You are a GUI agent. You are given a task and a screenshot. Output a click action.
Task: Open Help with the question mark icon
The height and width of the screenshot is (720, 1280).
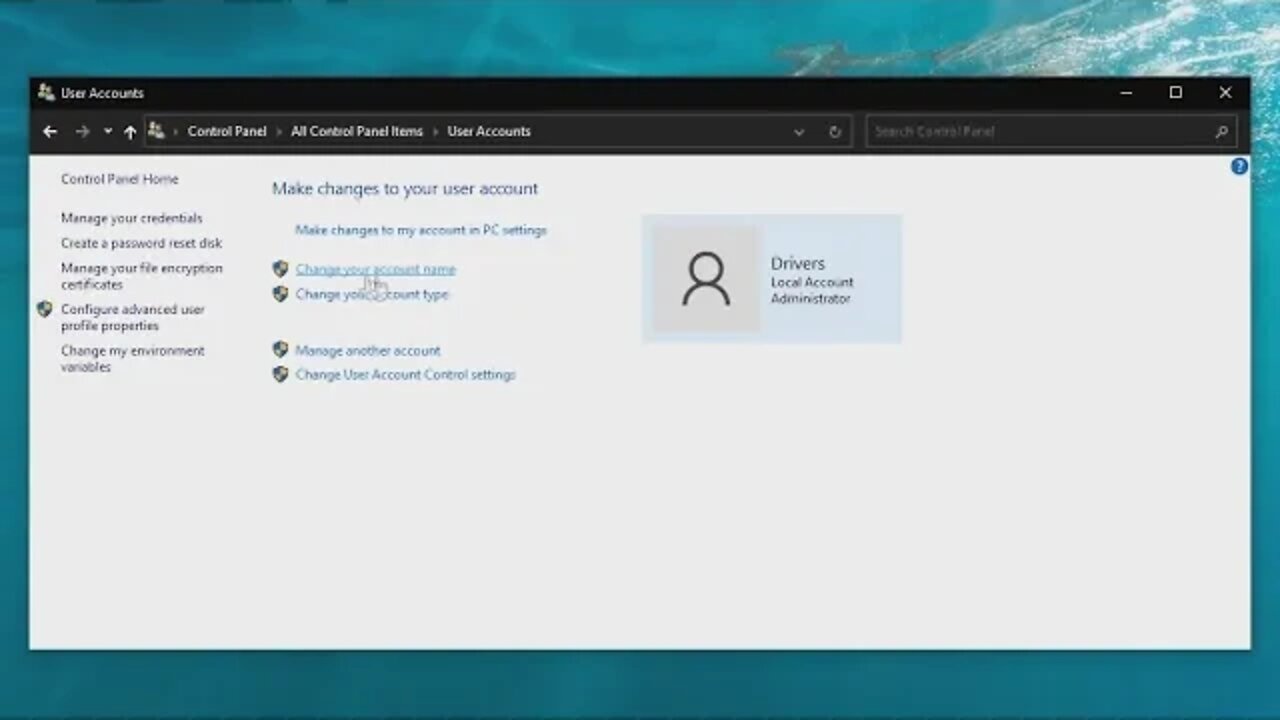pyautogui.click(x=1239, y=167)
